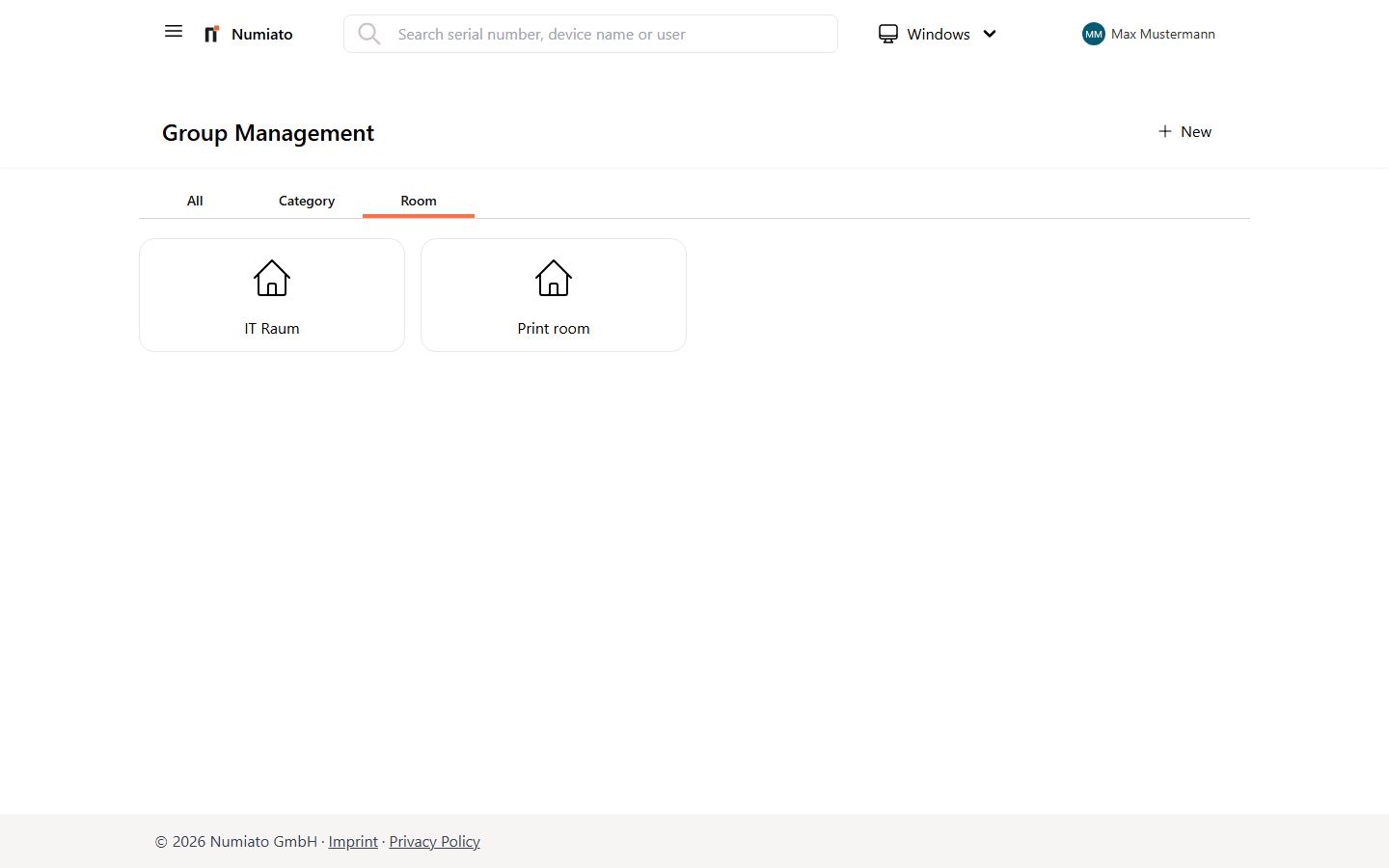The height and width of the screenshot is (868, 1389).
Task: Open the Imprint page
Action: click(x=353, y=841)
